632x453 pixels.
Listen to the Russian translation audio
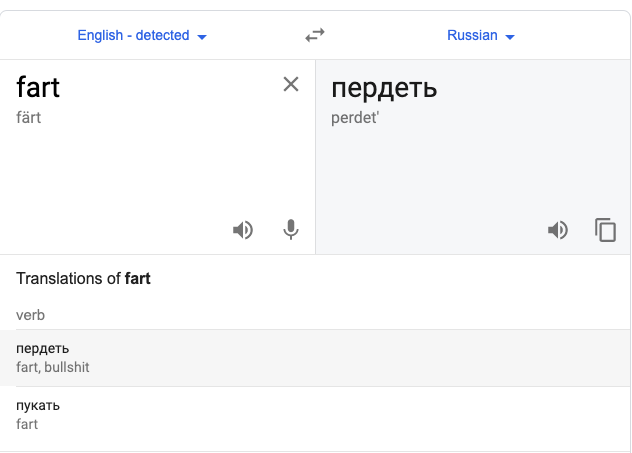point(558,230)
